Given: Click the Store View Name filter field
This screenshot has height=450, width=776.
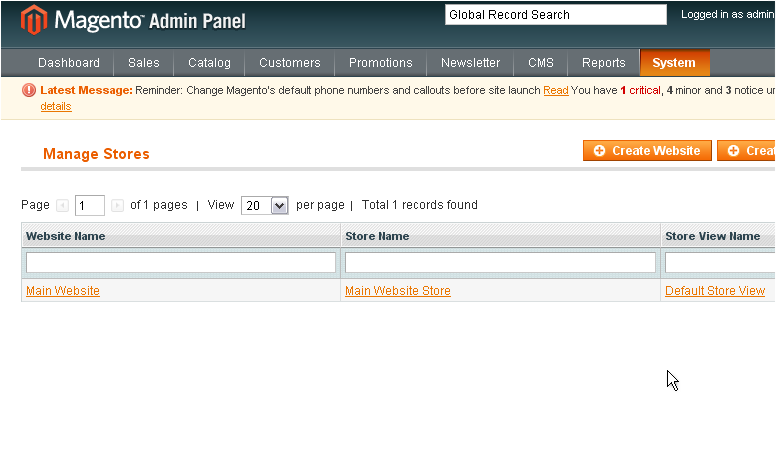Looking at the screenshot, I should point(720,263).
